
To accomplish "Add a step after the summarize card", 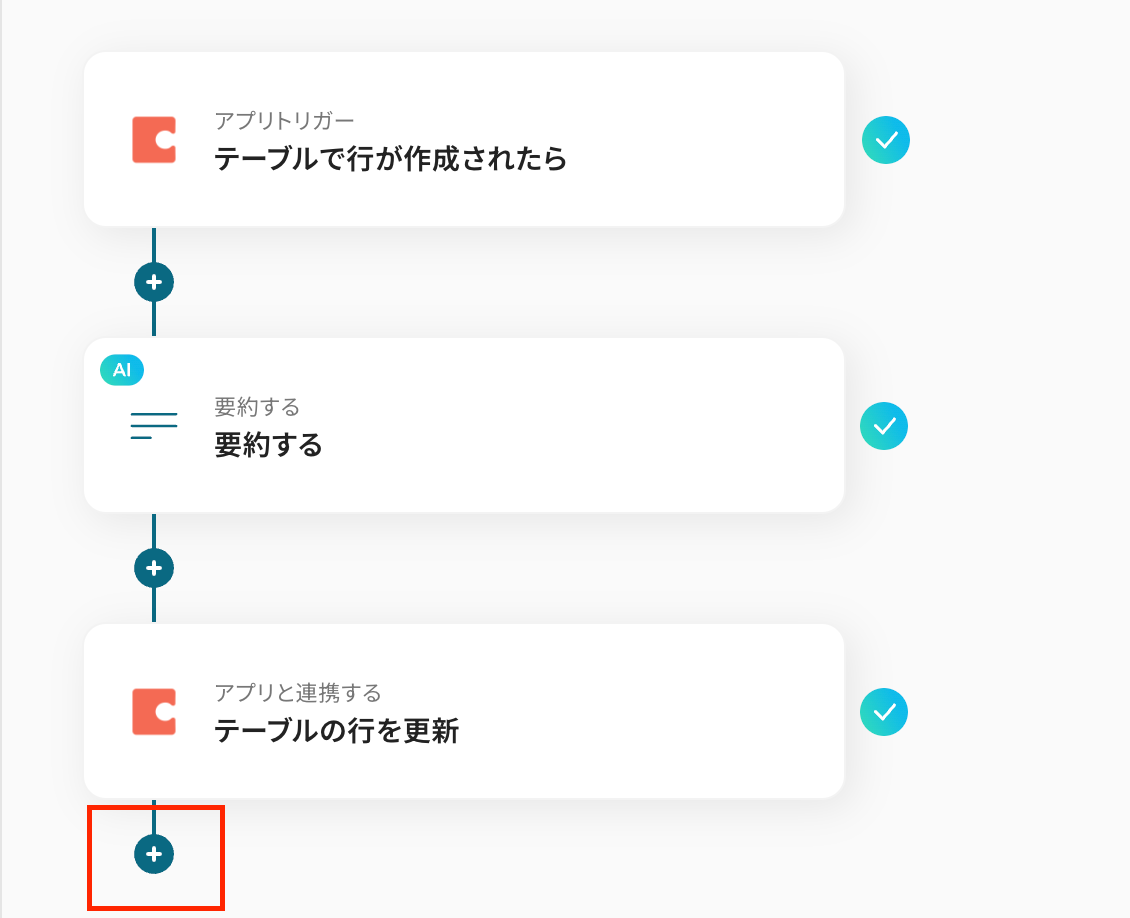I will [x=154, y=568].
